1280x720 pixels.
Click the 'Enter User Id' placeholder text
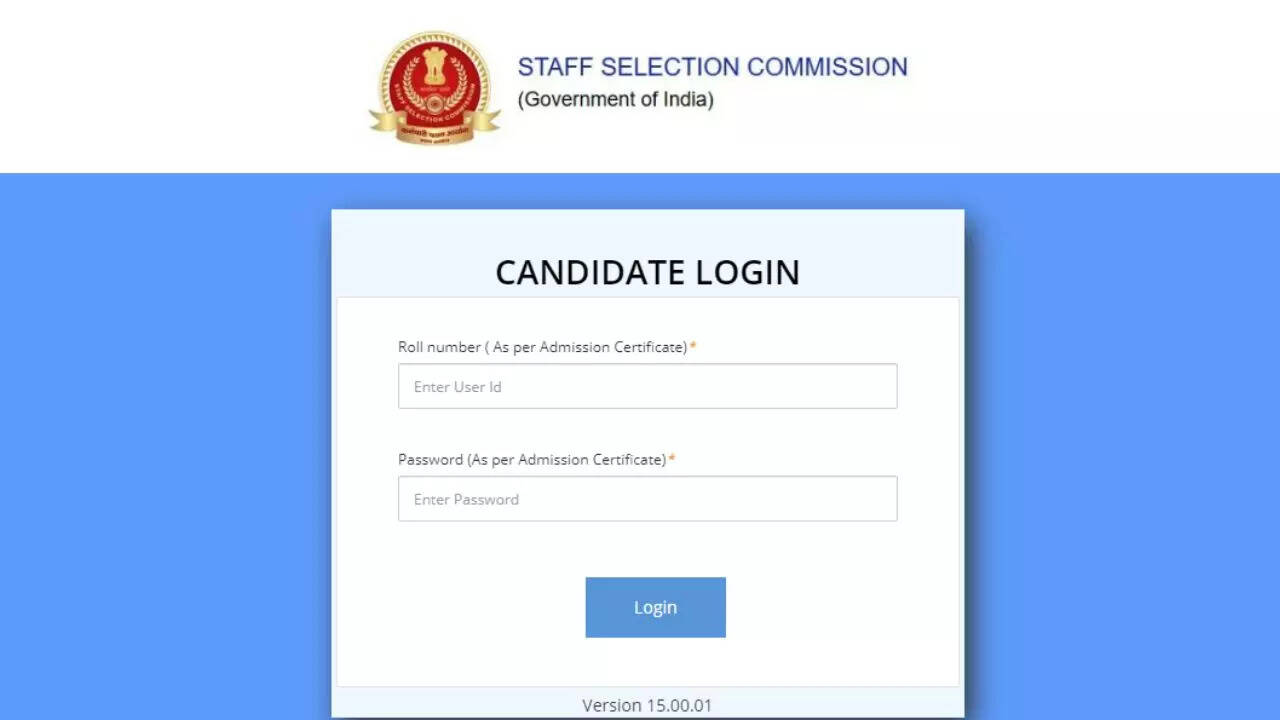pos(457,387)
